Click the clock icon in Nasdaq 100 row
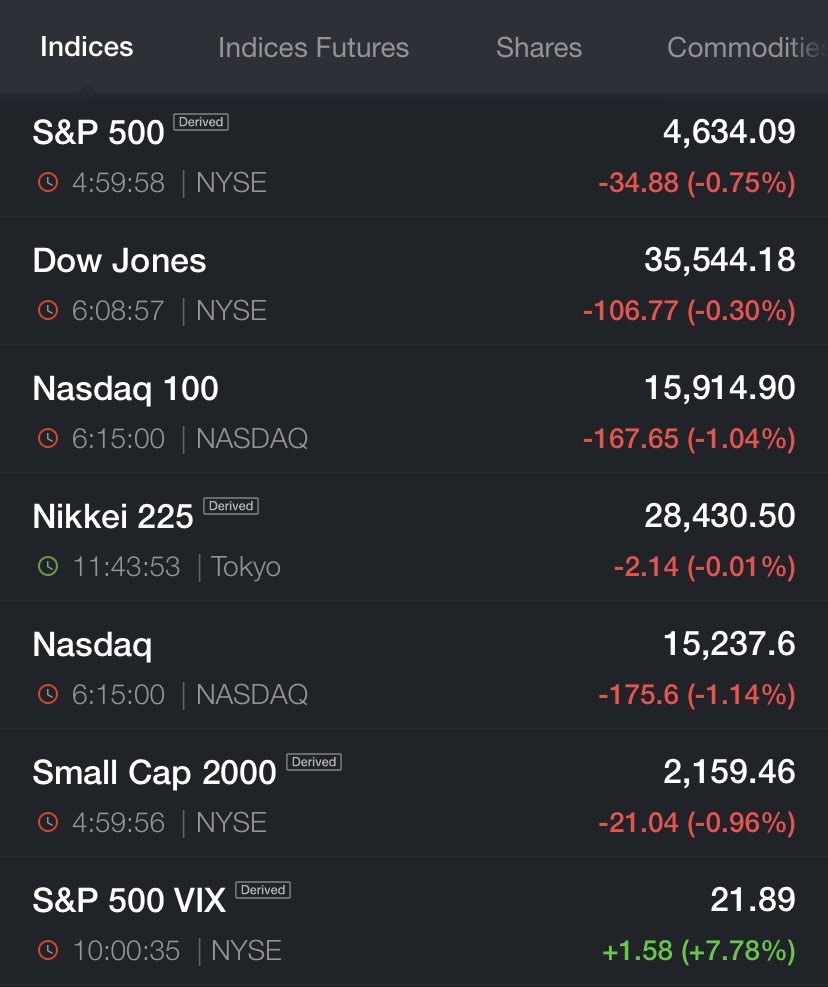The image size is (828, 987). (48, 438)
